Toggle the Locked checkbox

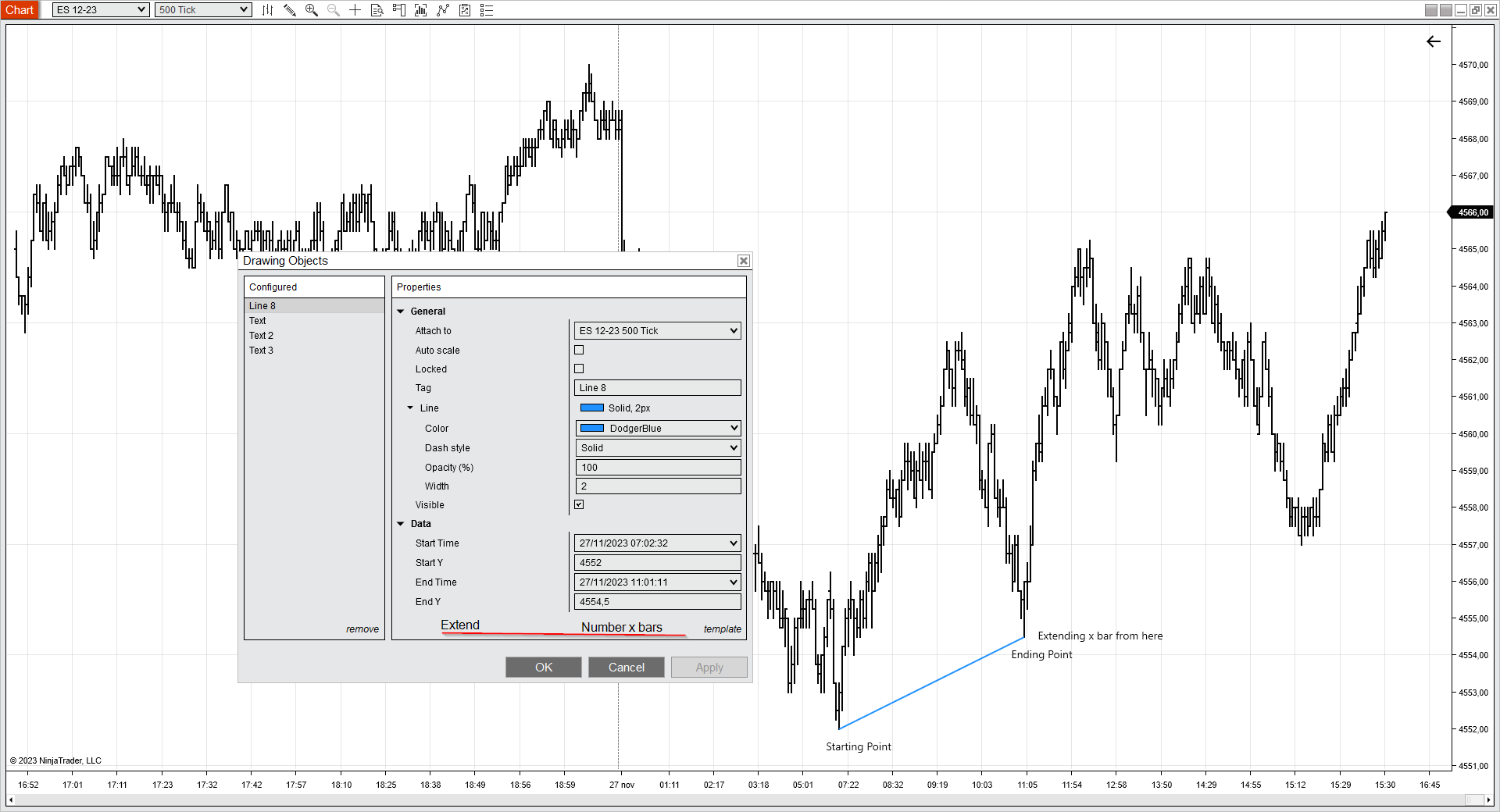tap(579, 369)
